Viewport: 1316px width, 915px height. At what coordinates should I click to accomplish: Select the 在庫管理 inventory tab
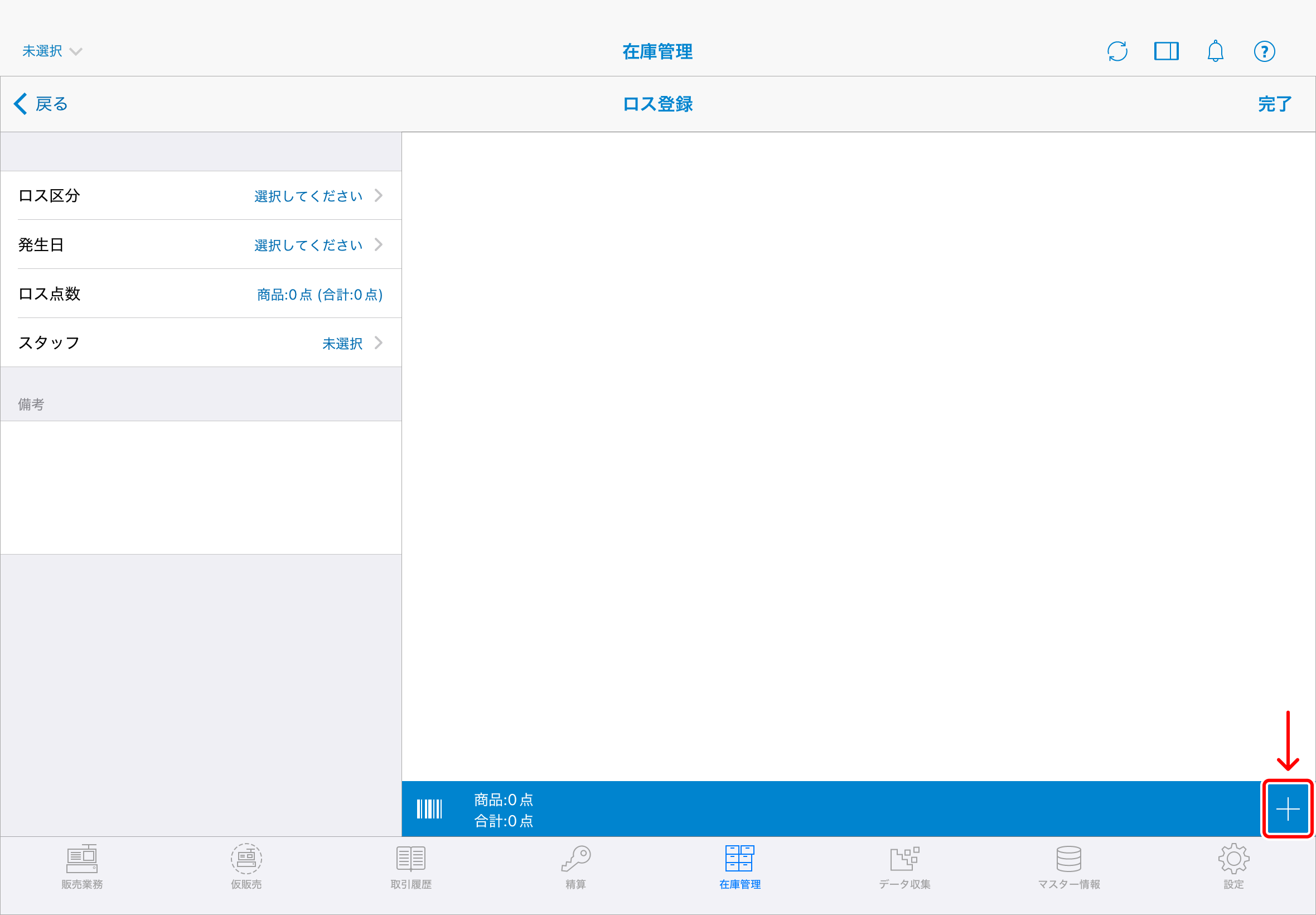coord(739,866)
